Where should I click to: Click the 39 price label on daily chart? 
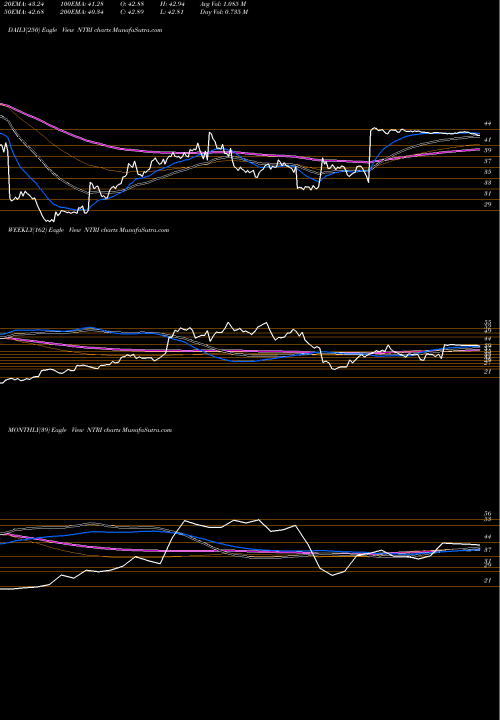coord(488,151)
